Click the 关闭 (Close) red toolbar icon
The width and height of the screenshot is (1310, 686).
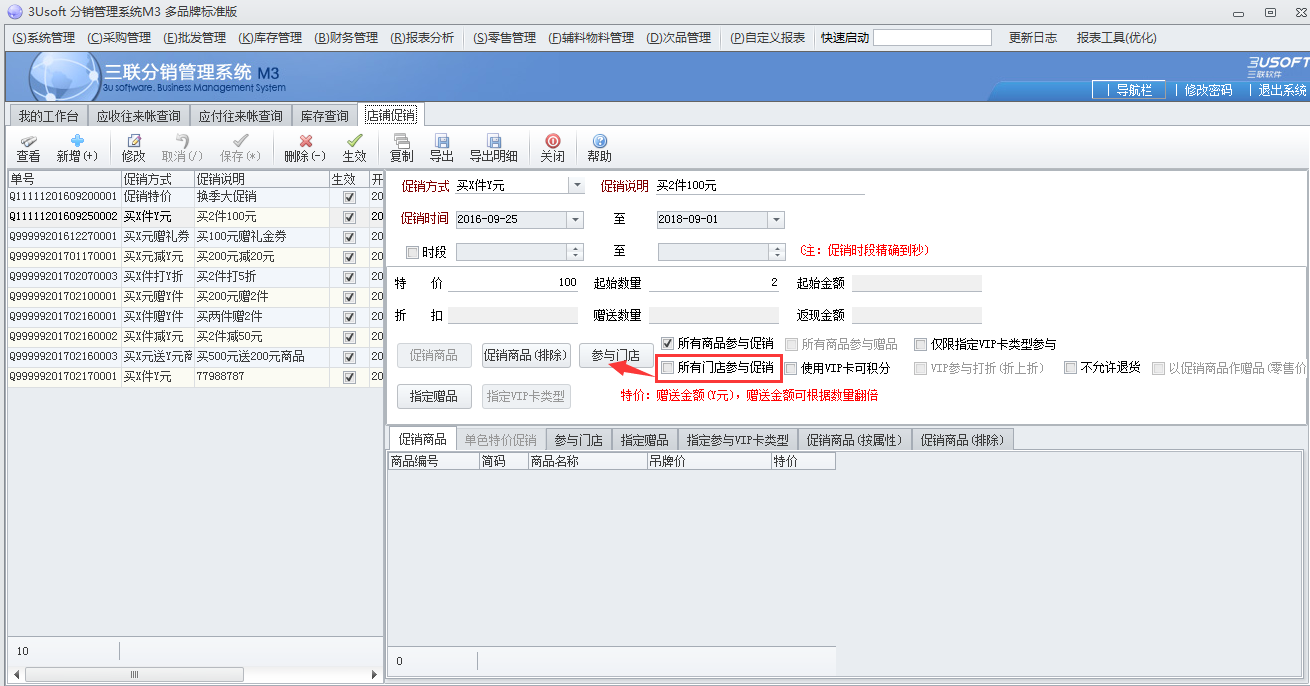pyautogui.click(x=552, y=142)
